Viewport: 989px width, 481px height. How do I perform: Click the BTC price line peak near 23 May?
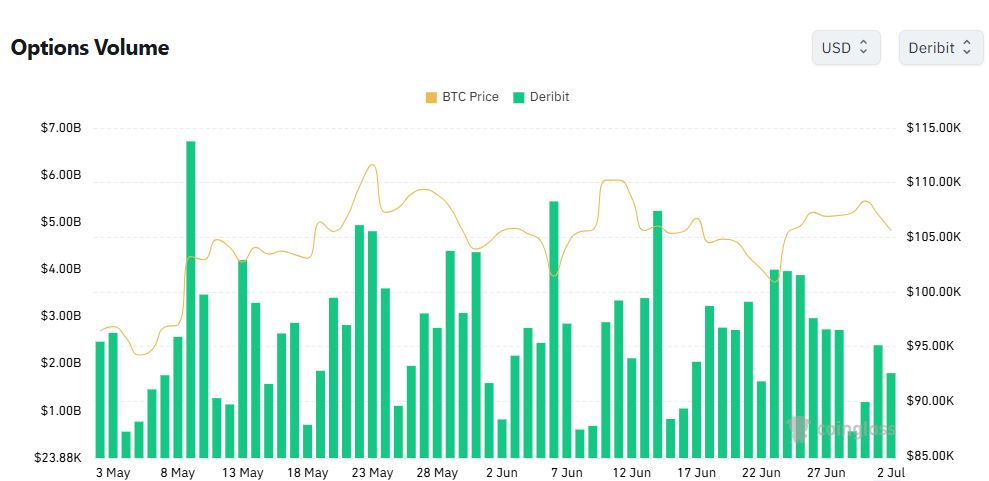tap(372, 165)
